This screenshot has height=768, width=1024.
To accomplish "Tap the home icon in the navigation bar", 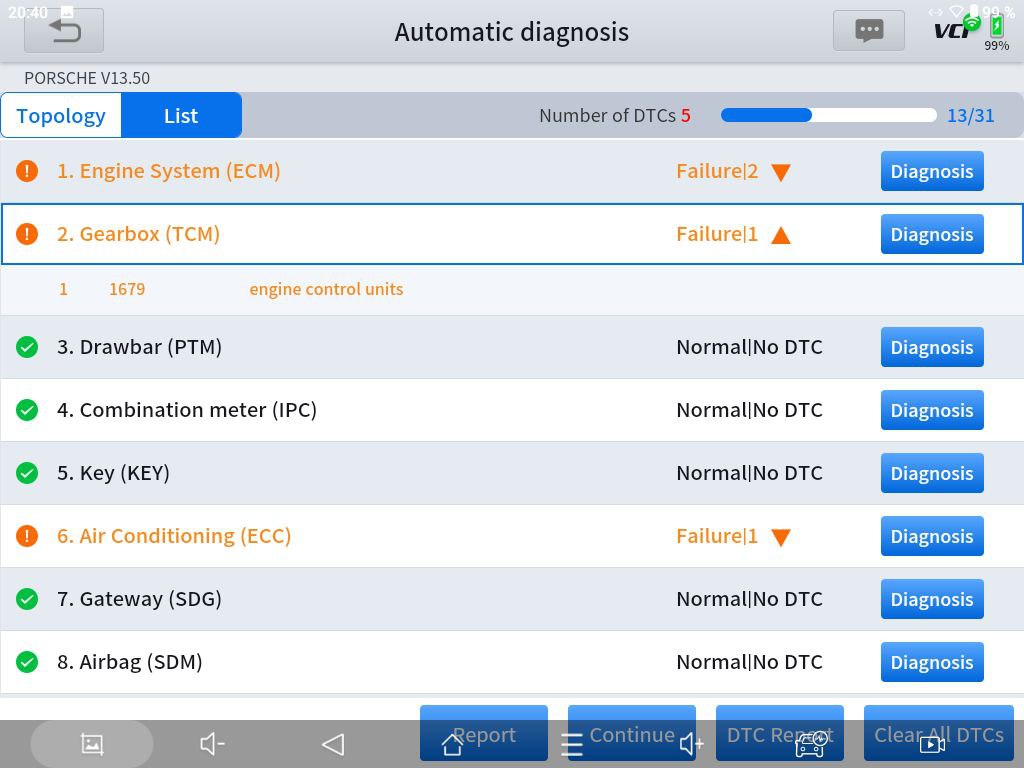I will click(452, 743).
